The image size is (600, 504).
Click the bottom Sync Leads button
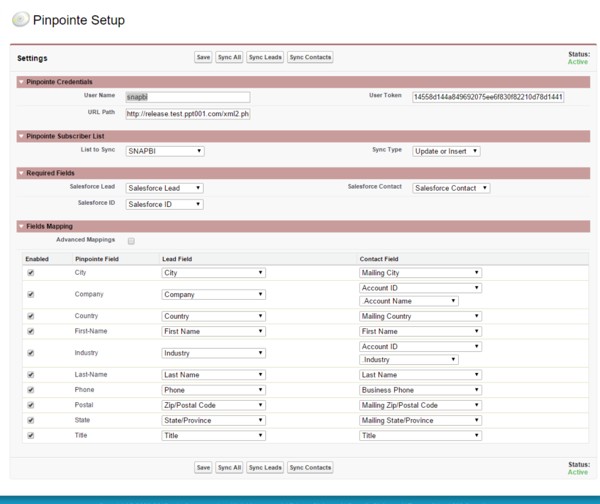point(265,467)
